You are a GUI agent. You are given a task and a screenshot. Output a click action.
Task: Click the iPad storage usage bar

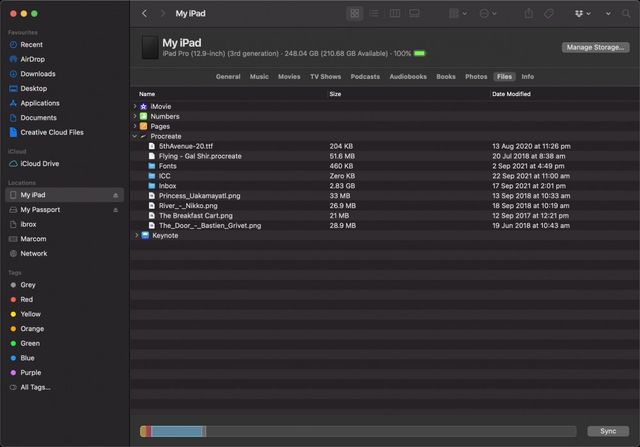point(358,431)
